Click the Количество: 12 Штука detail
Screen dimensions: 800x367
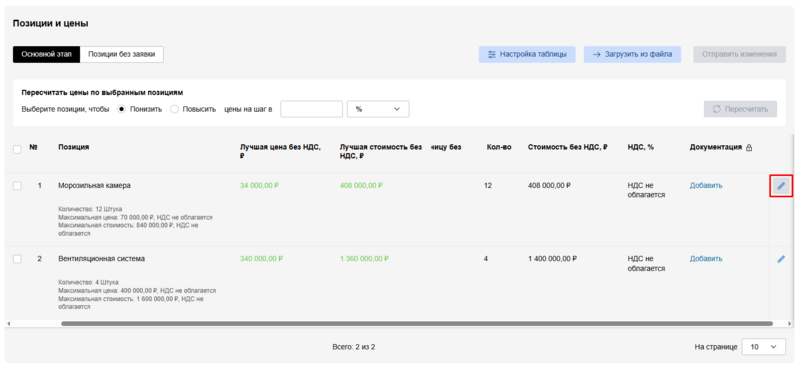pyautogui.click(x=90, y=209)
